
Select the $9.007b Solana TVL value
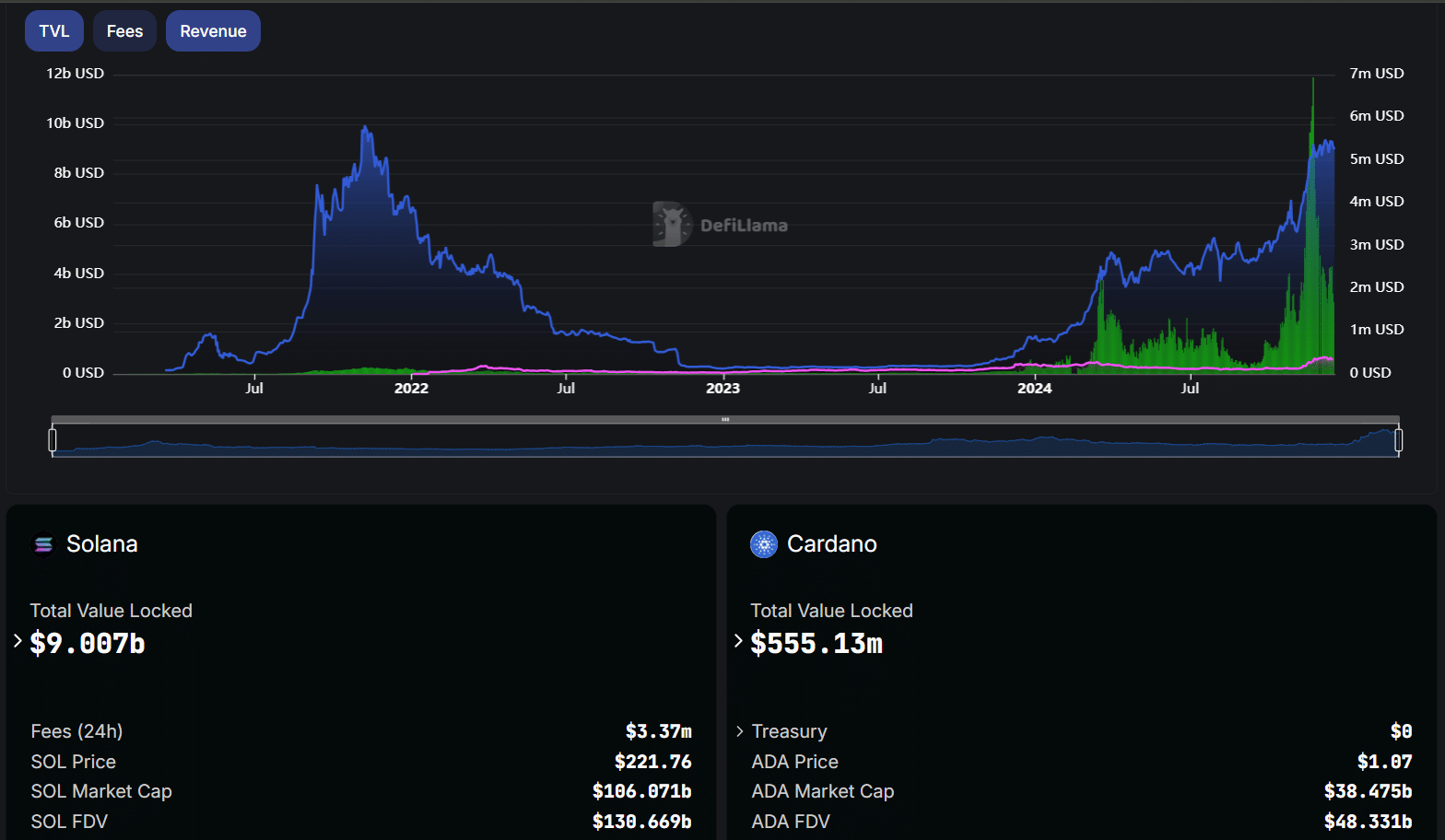tap(88, 643)
